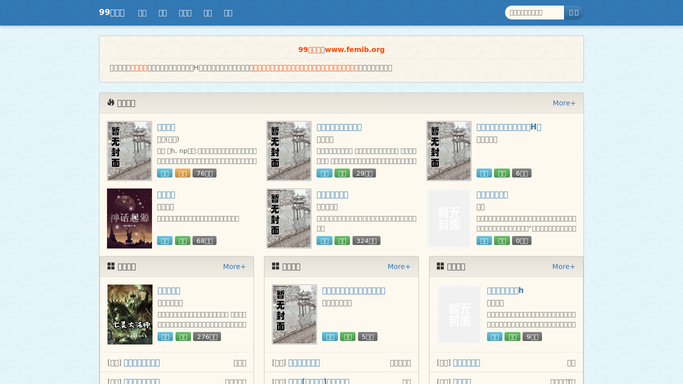This screenshot has width=683, height=384.
Task: Click the grid icon in the leftmost category panel
Action: (x=111, y=266)
